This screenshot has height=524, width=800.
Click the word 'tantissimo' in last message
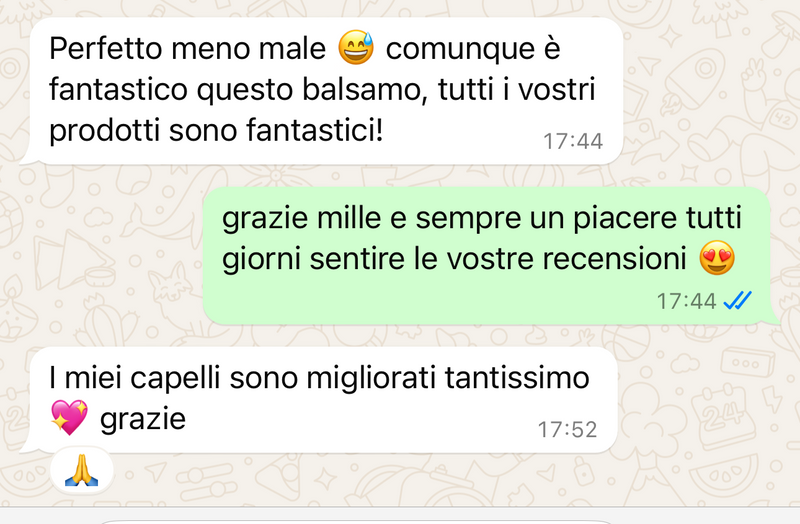coord(517,378)
